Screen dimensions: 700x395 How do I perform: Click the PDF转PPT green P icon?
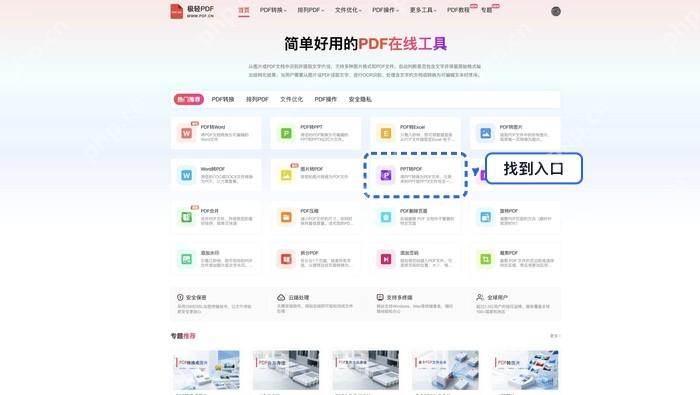point(286,133)
